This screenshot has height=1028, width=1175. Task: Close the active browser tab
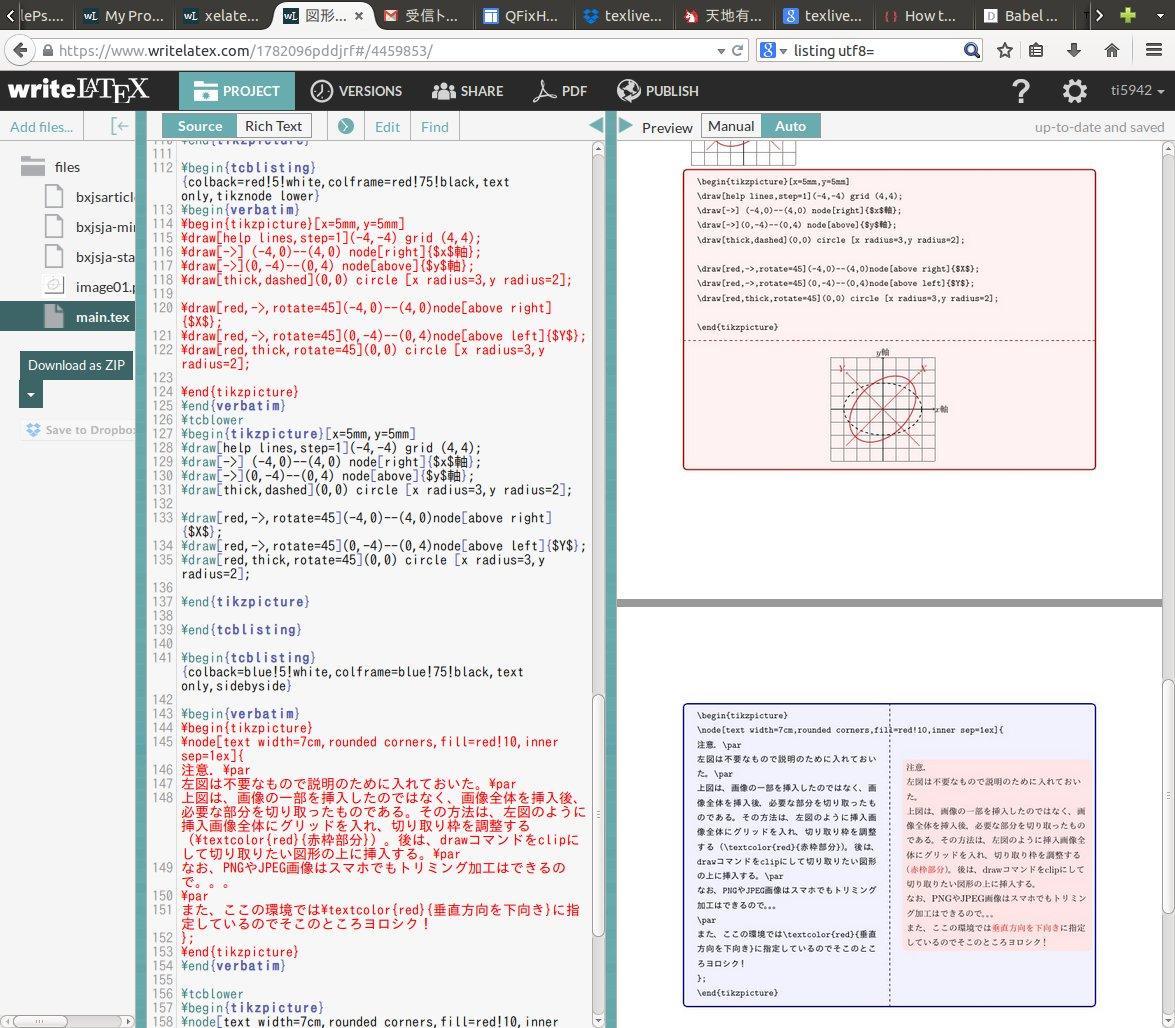click(x=359, y=15)
